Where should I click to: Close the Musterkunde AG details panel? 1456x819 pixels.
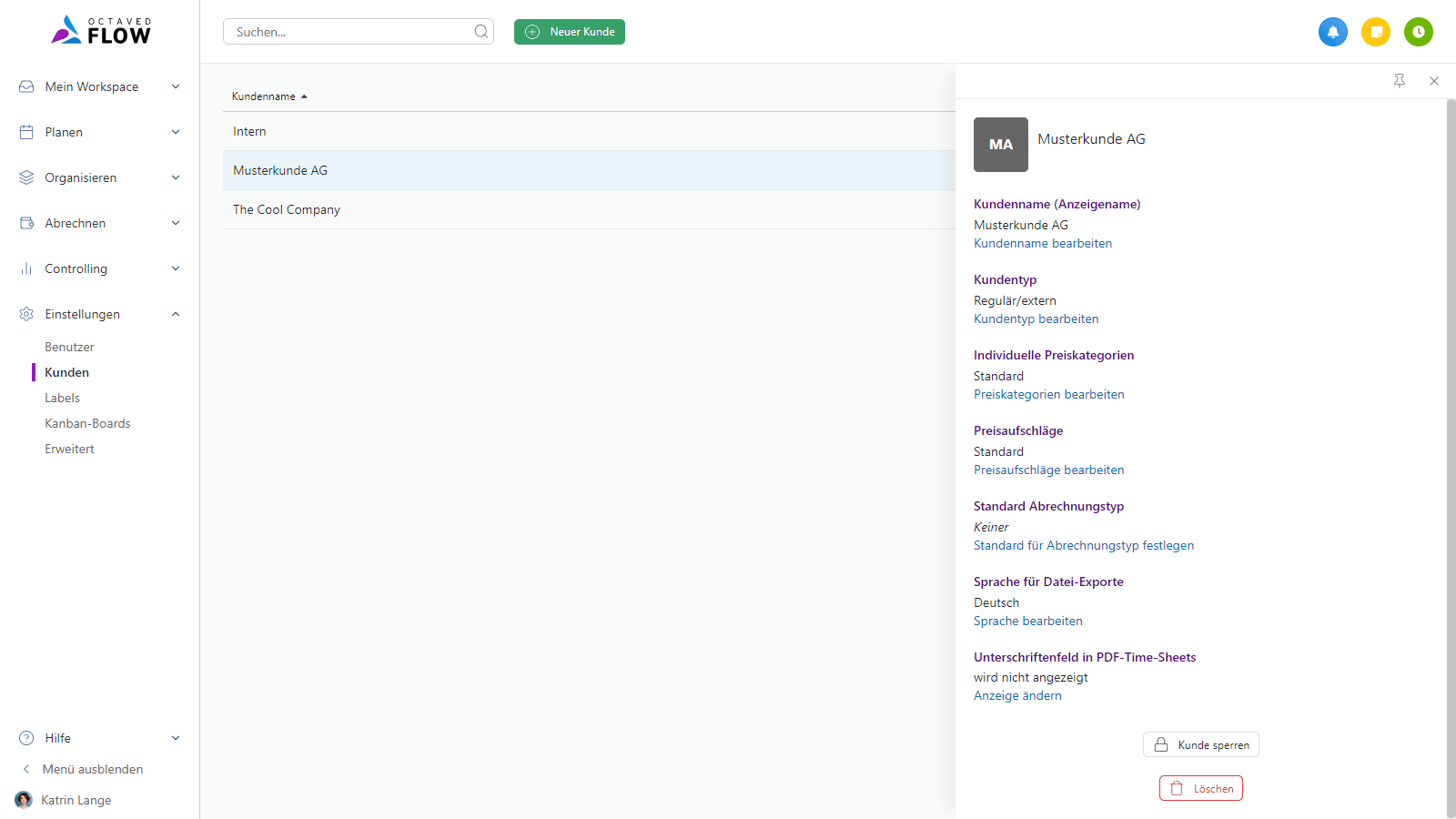(1434, 81)
